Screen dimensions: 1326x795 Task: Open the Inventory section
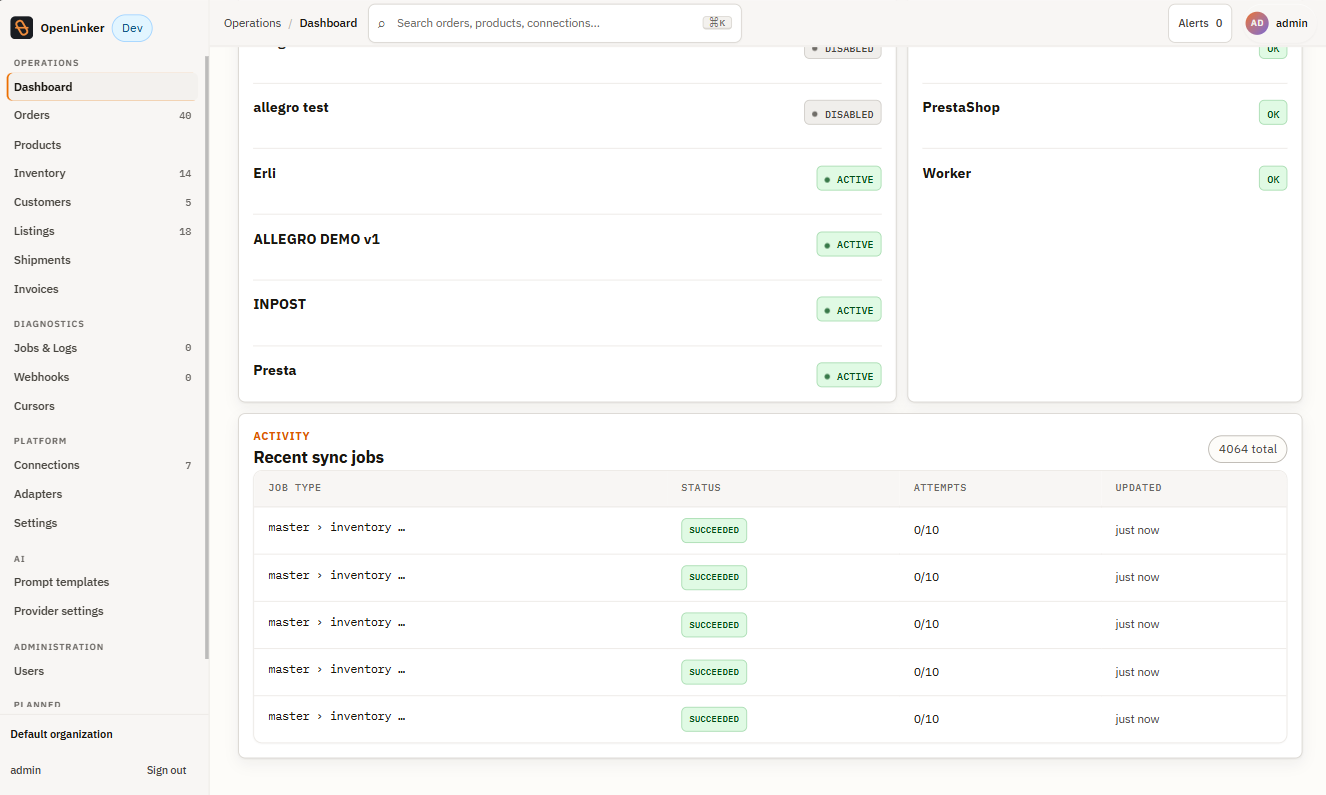click(102, 173)
